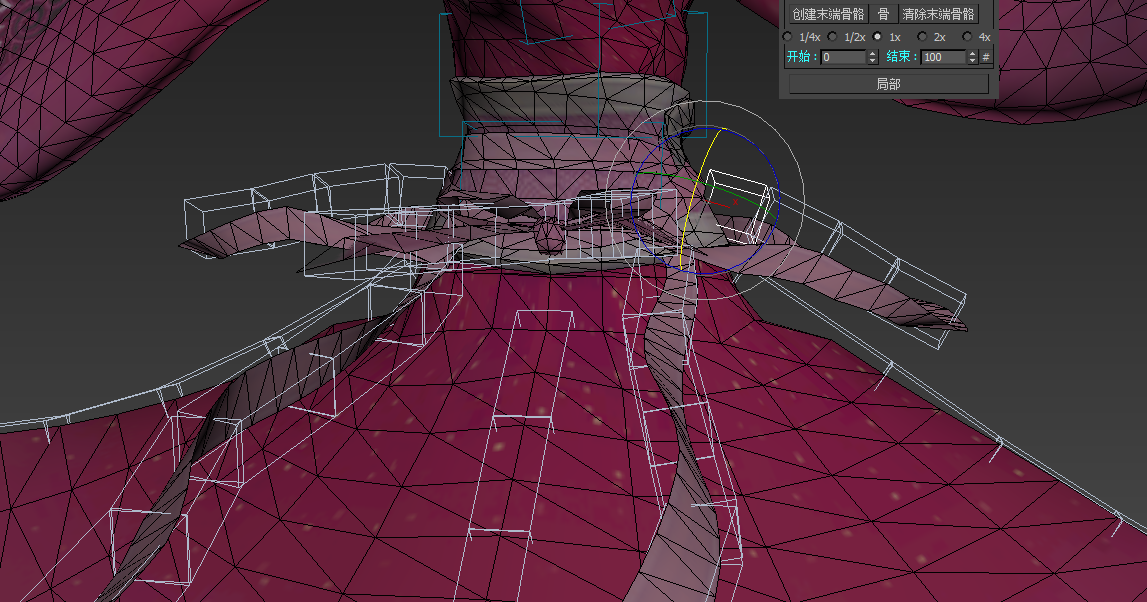
Task: Click the 局部 button
Action: (888, 85)
